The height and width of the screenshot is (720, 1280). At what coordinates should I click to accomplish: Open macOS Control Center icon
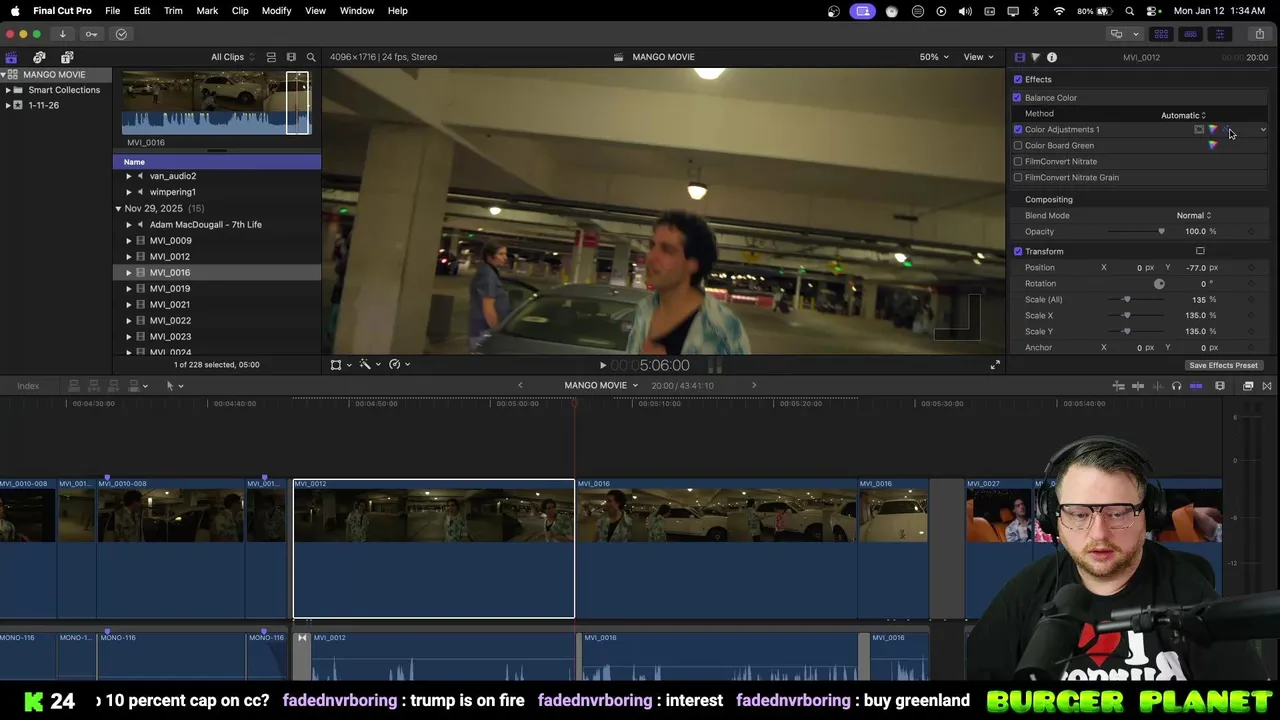[x=1153, y=11]
